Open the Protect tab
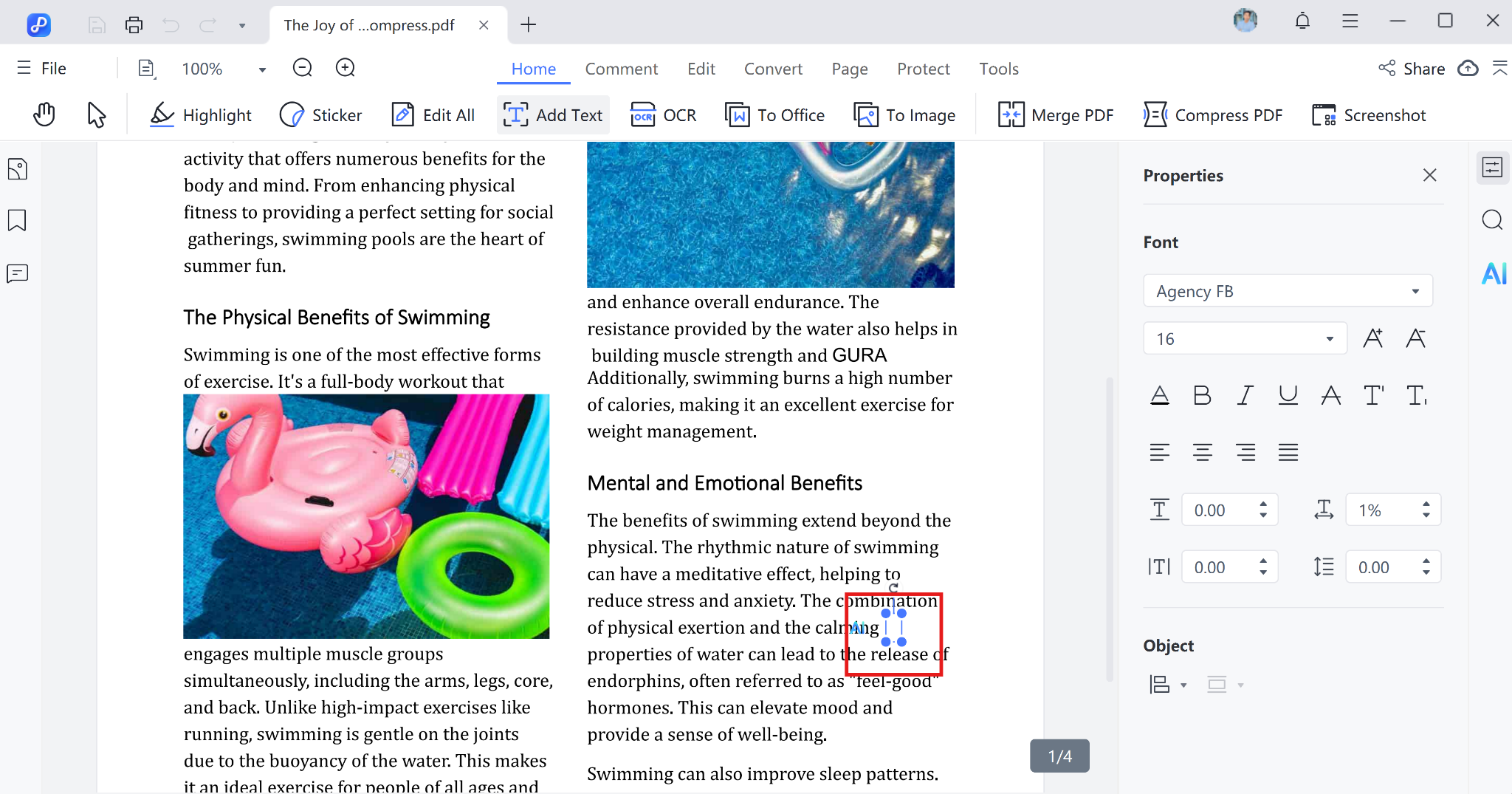Screen dimensions: 1512x794 pyautogui.click(x=923, y=69)
